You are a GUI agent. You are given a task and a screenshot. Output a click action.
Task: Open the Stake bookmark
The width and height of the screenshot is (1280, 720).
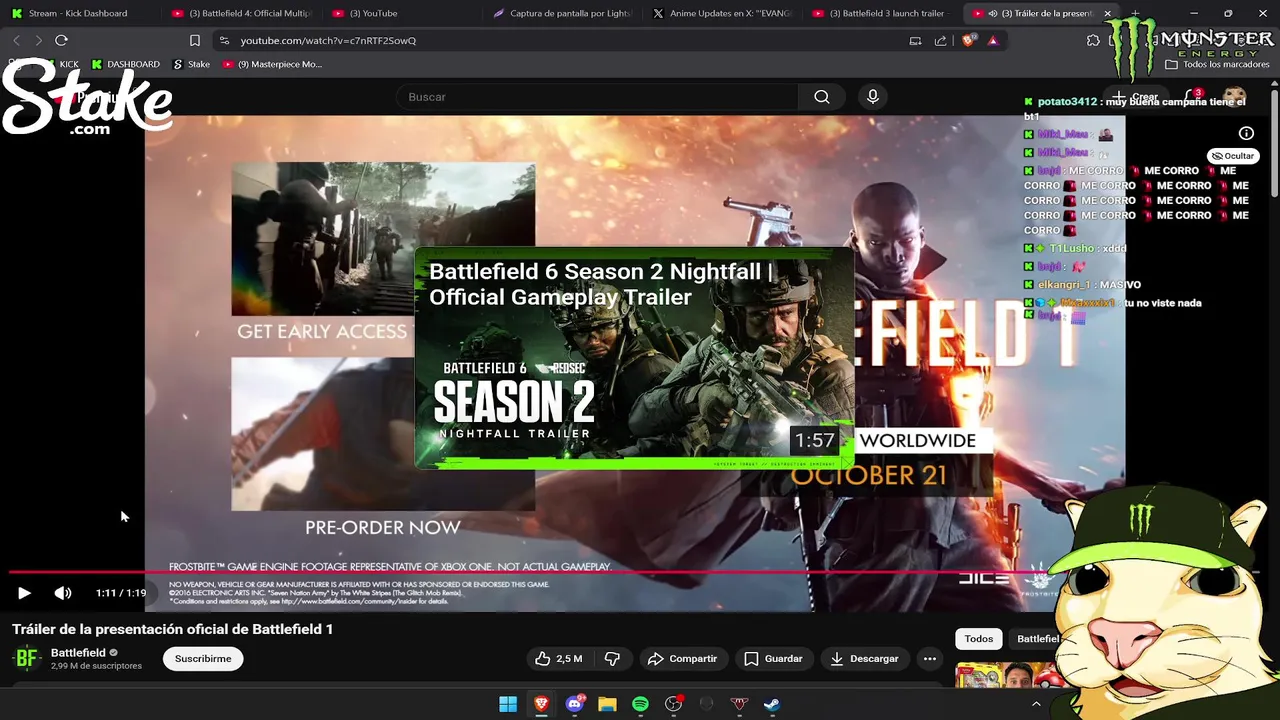tap(191, 64)
